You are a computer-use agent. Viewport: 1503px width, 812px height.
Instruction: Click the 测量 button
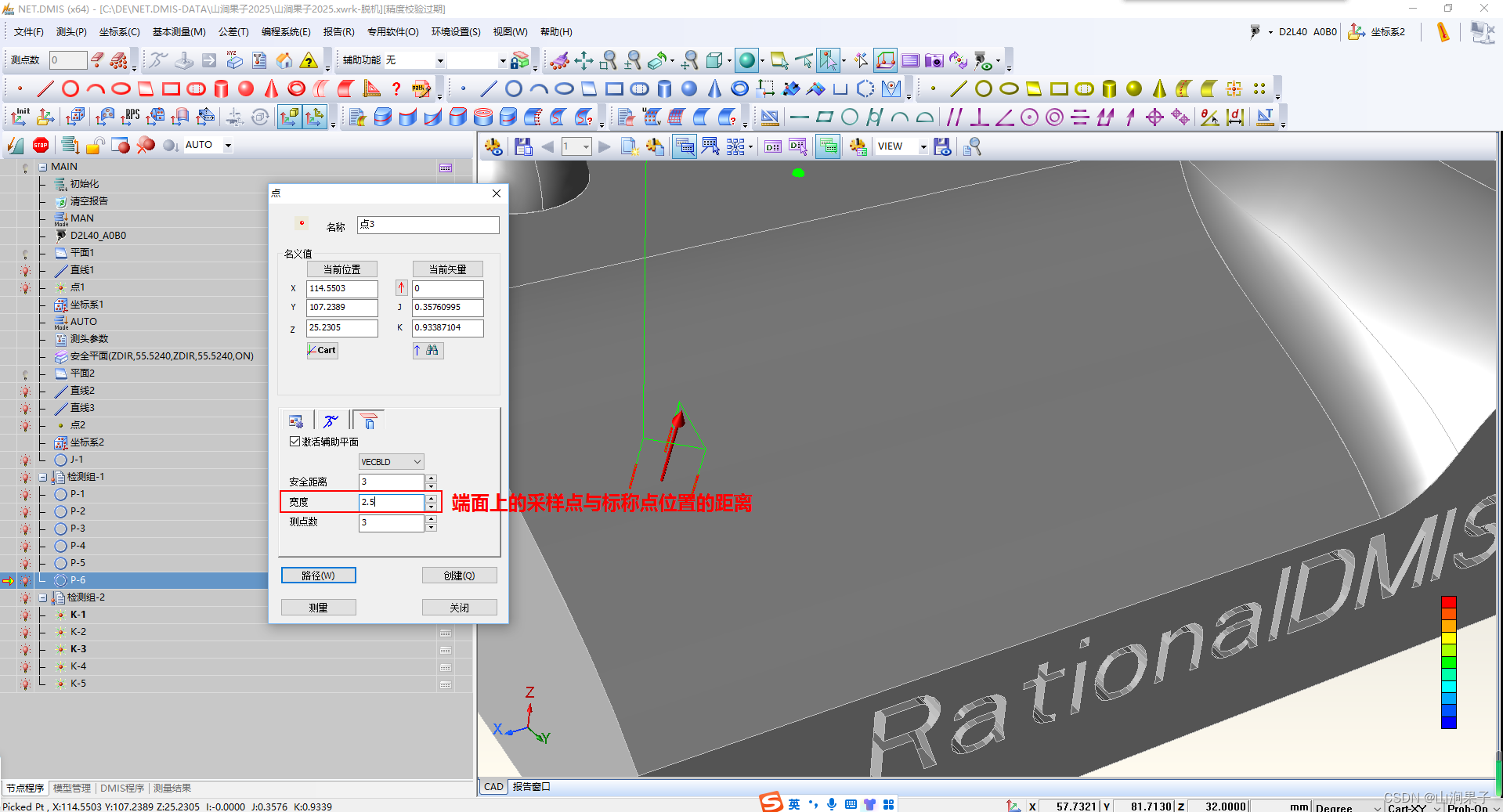pyautogui.click(x=318, y=608)
